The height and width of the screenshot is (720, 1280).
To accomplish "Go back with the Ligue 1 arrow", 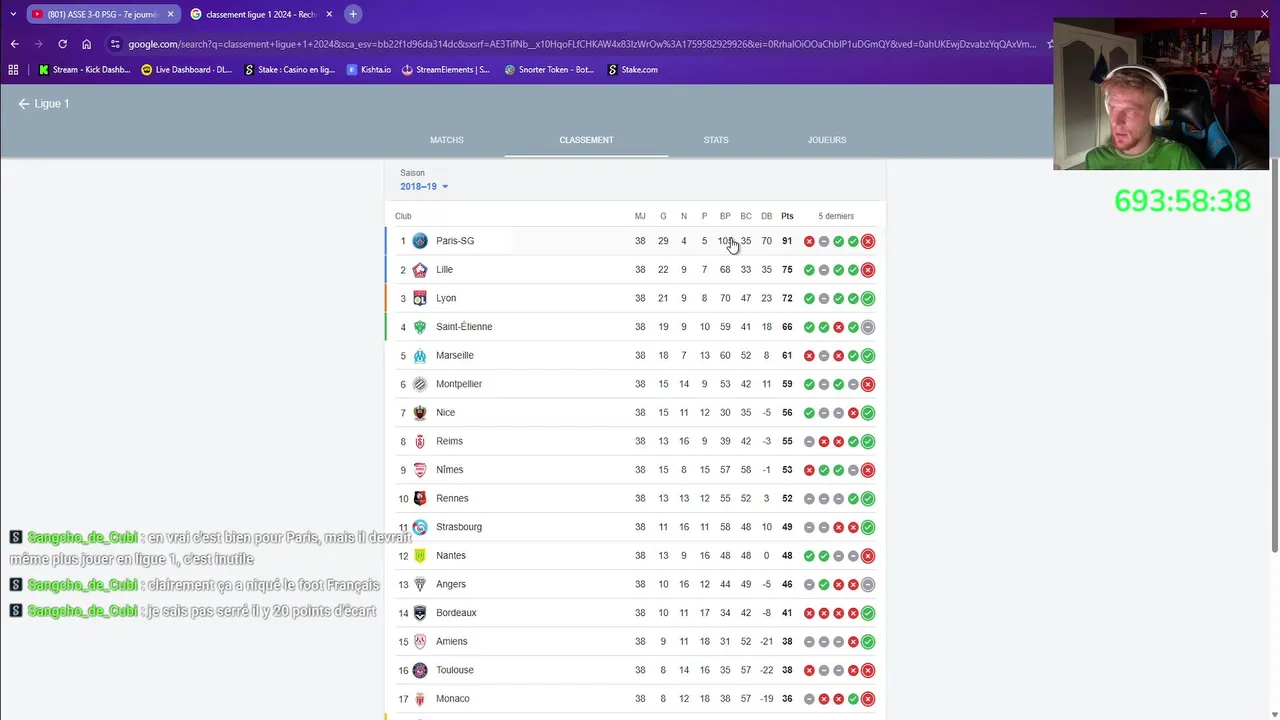I will 24,104.
